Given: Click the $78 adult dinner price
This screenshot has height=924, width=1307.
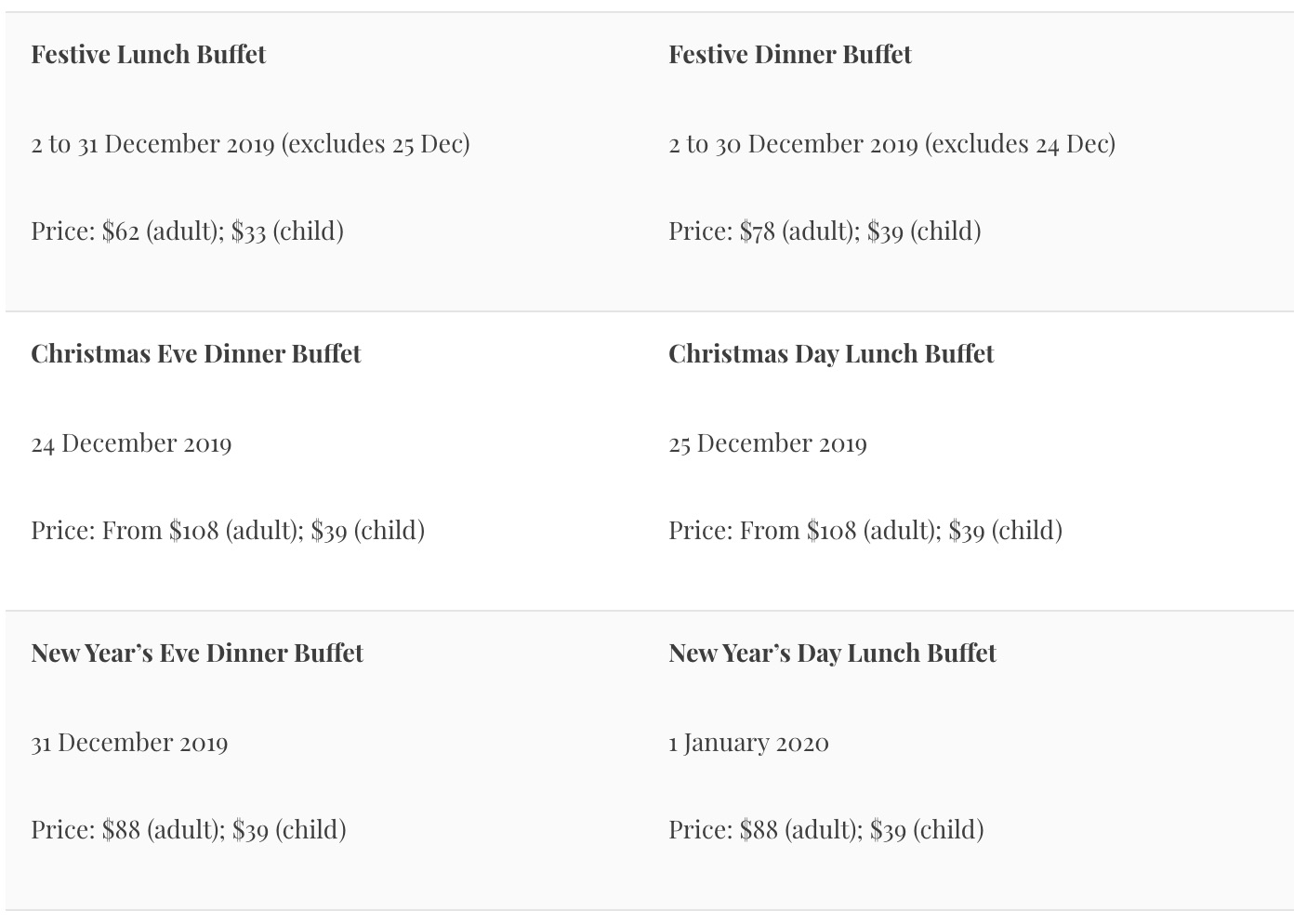Looking at the screenshot, I should (x=757, y=231).
